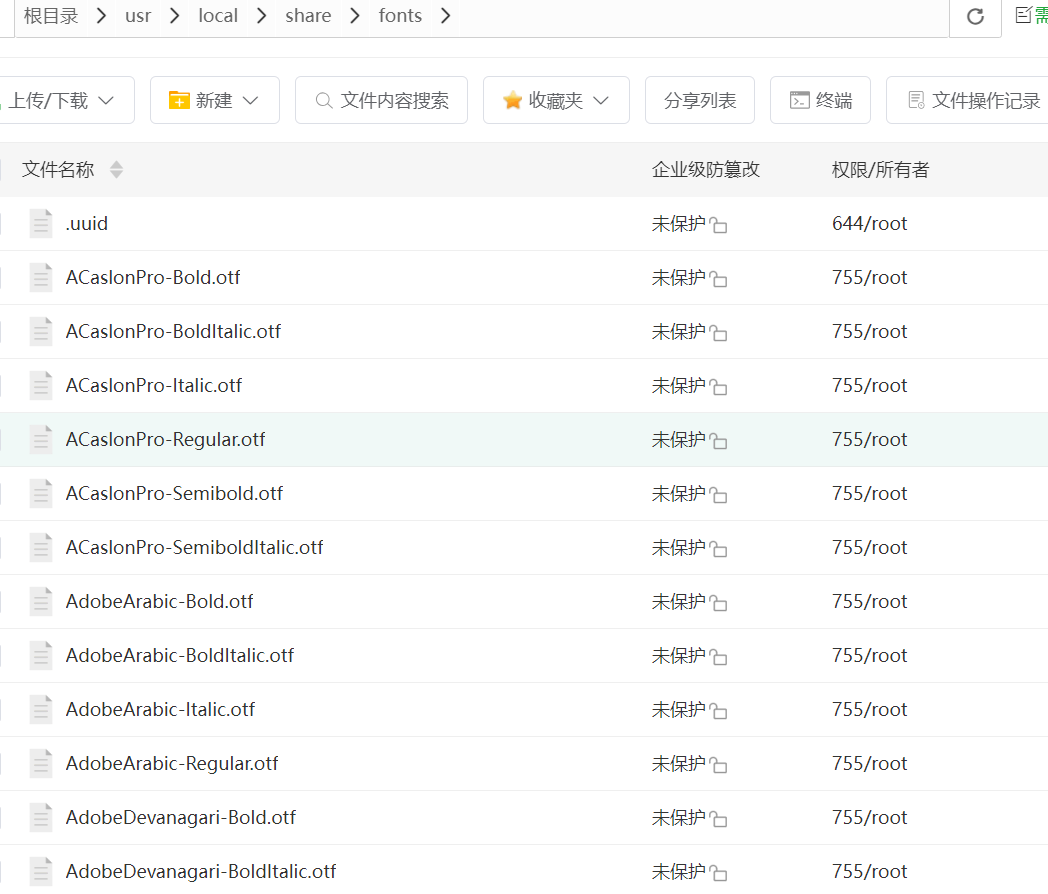
Task: Click lock icon for AdobeArabic-BoldItalic.otf
Action: pos(718,657)
